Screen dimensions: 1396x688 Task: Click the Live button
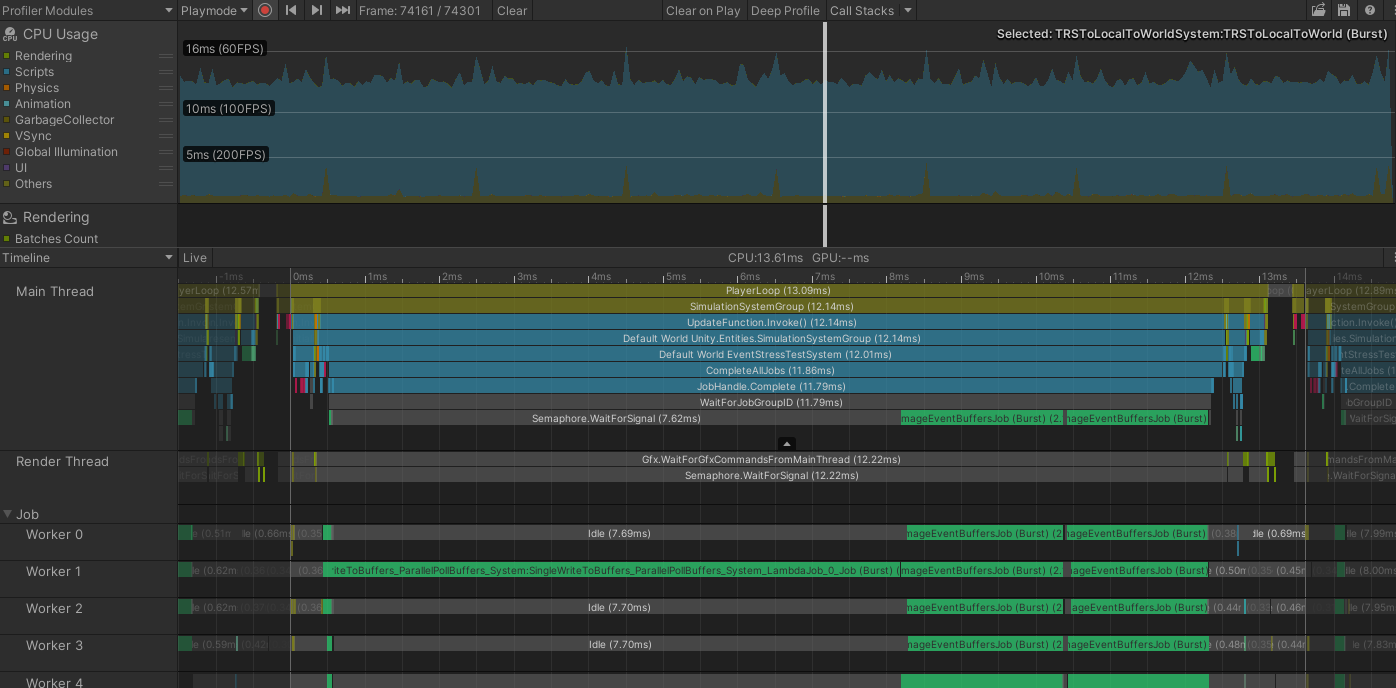[x=195, y=258]
